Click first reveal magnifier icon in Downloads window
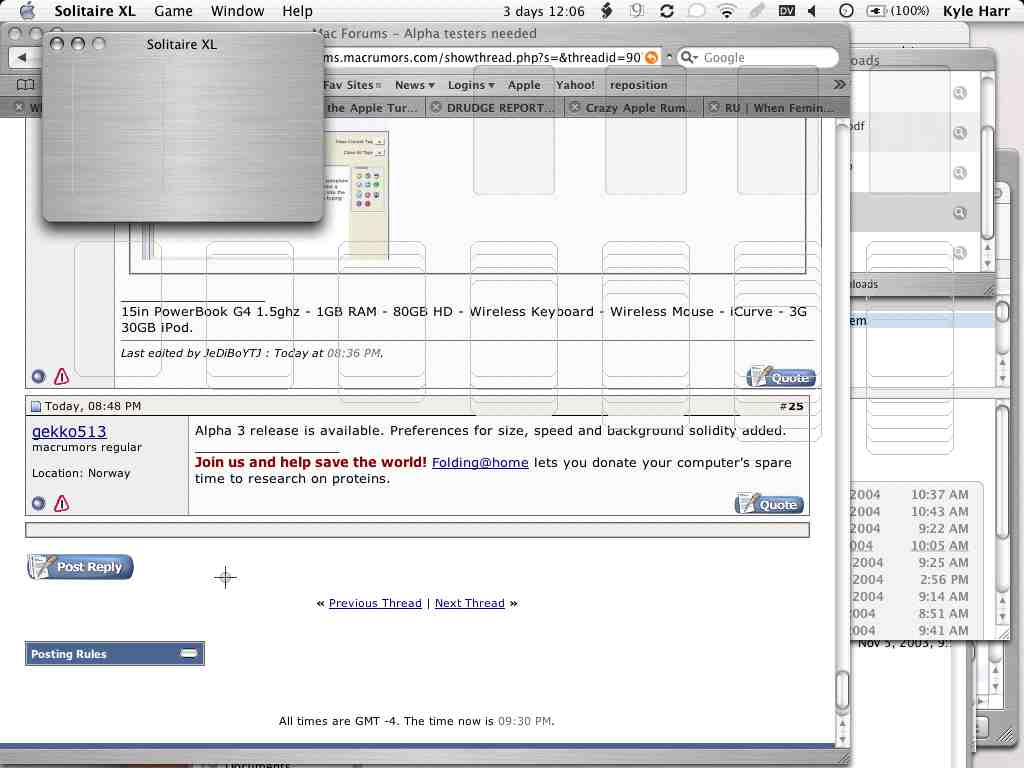Screen dimensions: 1024x768 [x=959, y=93]
